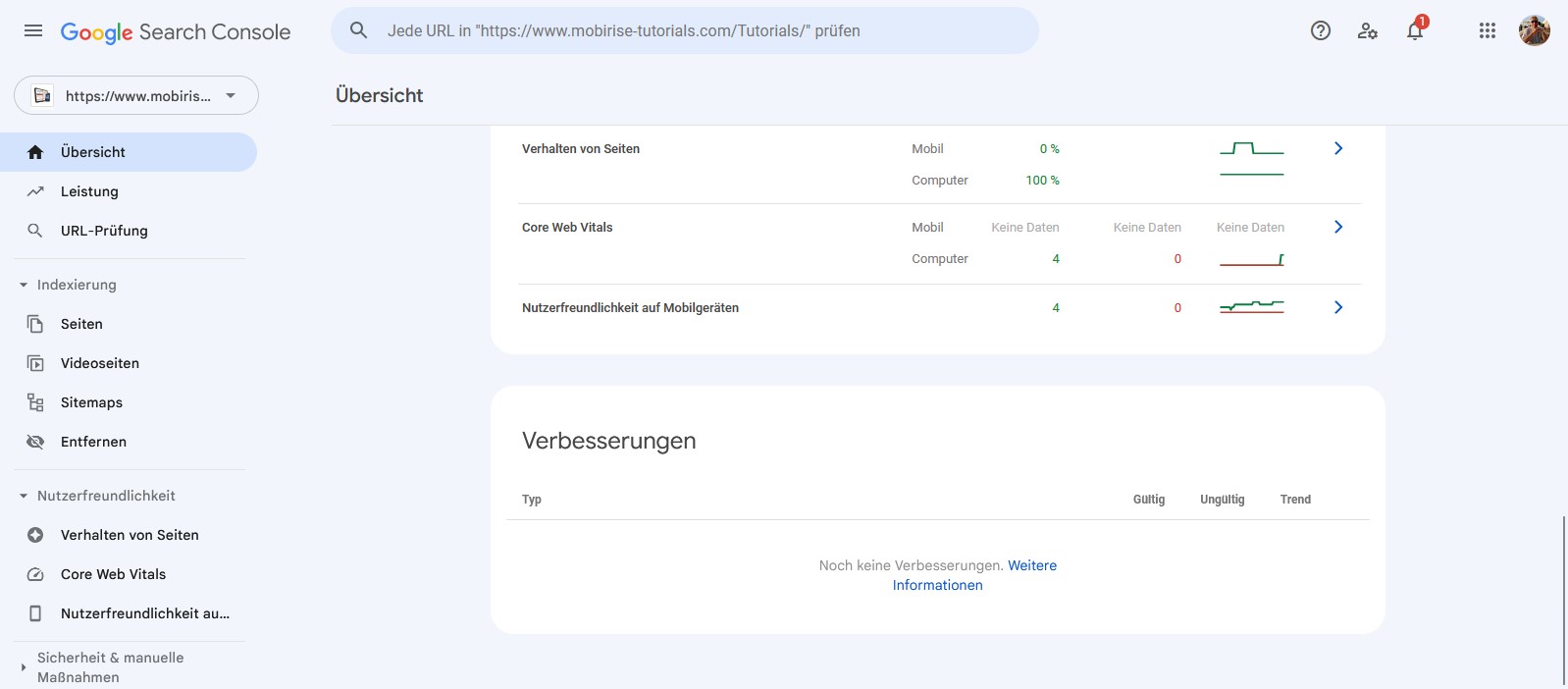Open Sitemaps in the sidebar
This screenshot has height=689, width=1568.
(91, 402)
